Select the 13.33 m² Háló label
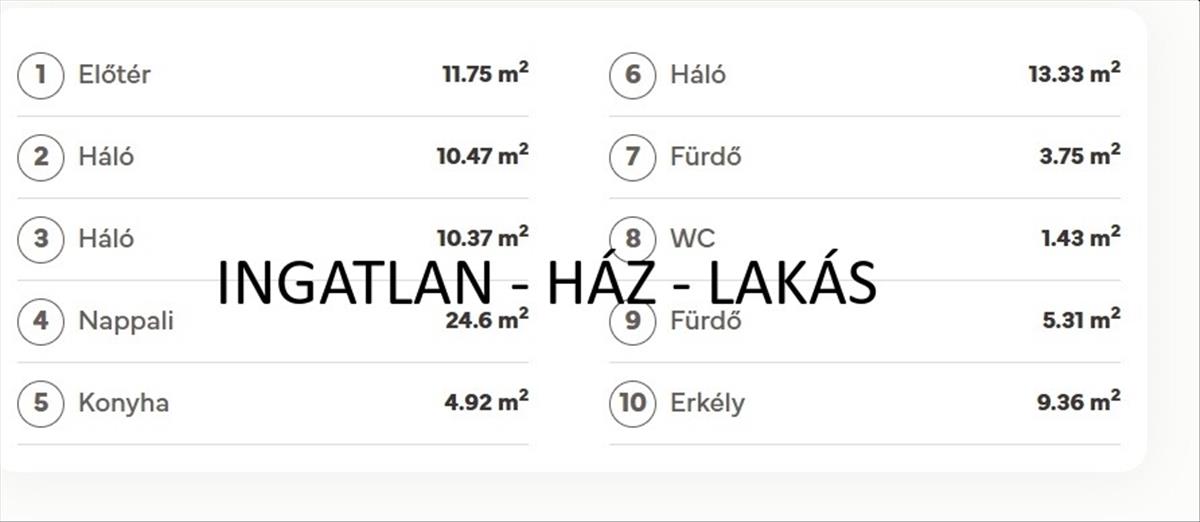 click(698, 75)
